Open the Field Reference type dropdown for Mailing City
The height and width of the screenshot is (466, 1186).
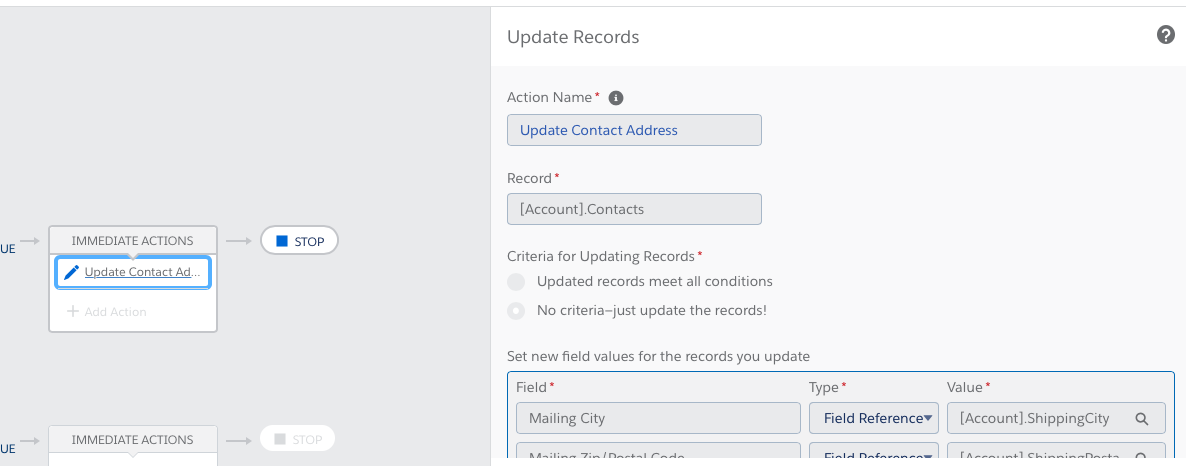point(873,418)
